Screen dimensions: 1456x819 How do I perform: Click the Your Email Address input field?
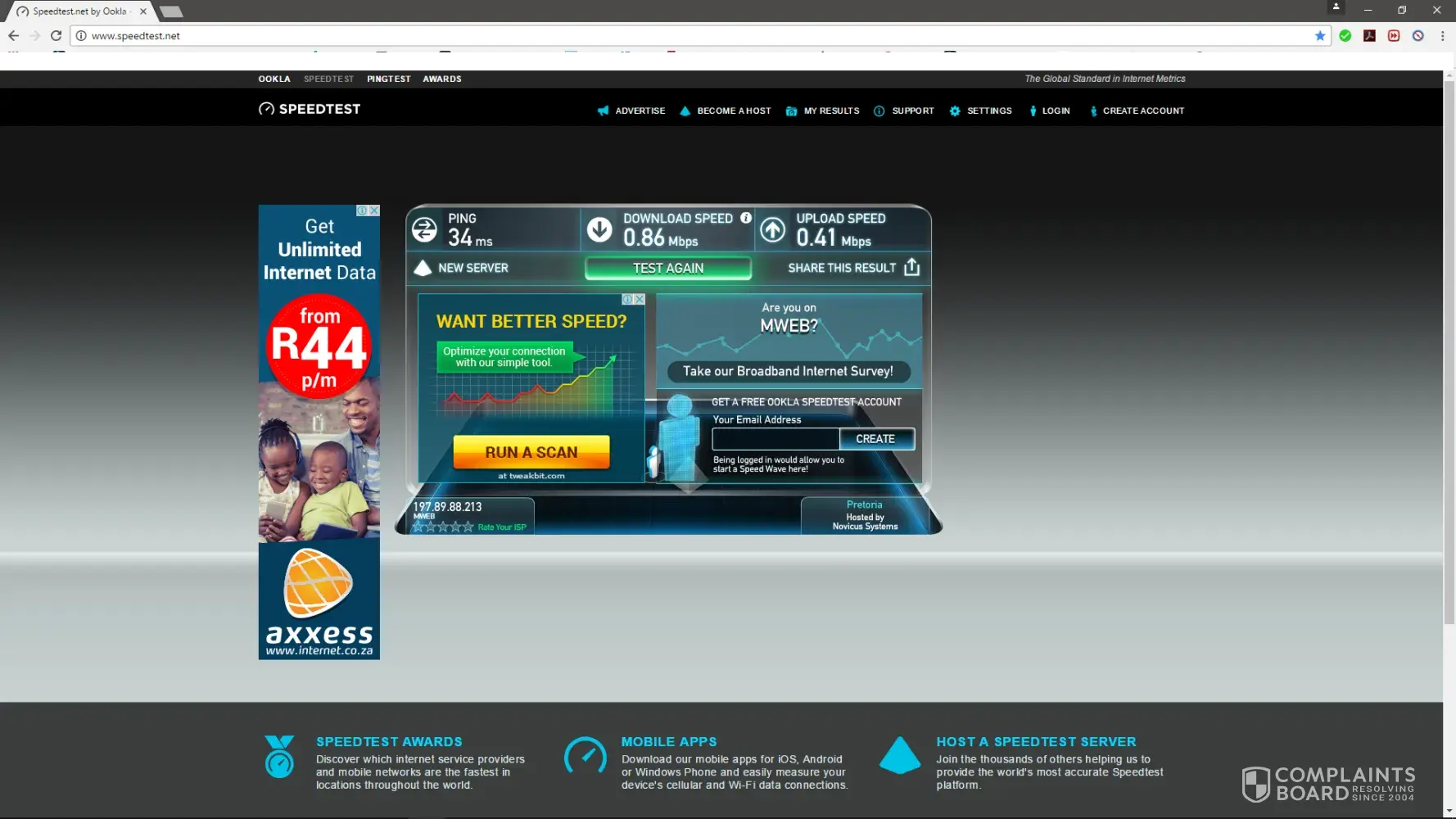coord(775,439)
